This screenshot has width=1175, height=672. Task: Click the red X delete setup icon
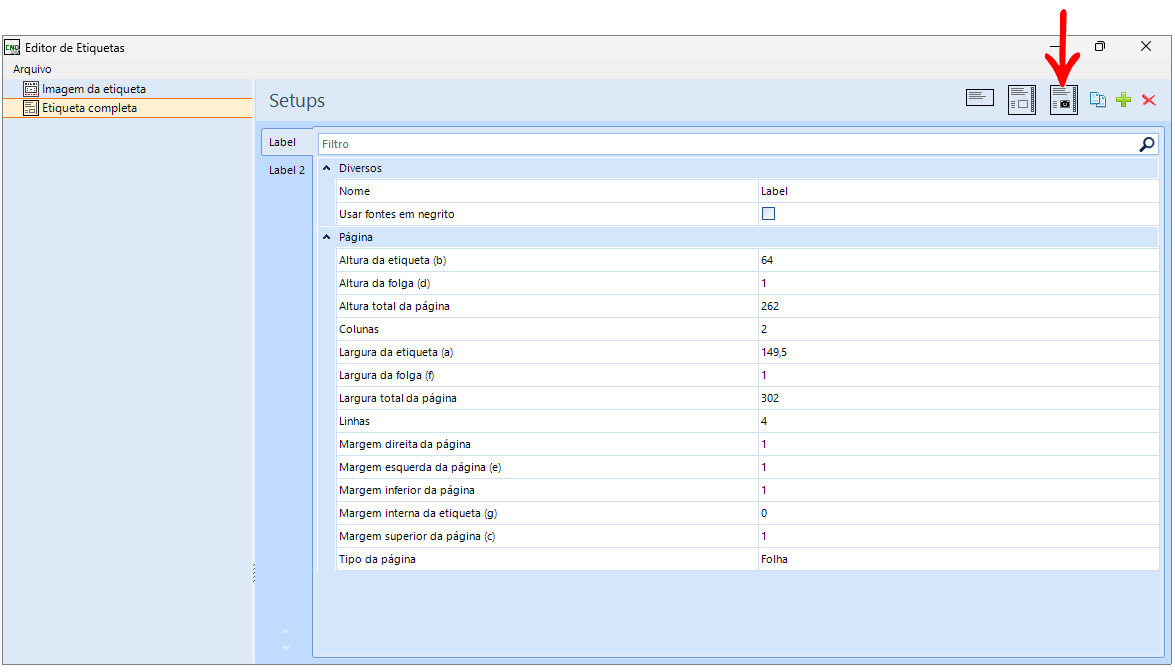coord(1149,100)
